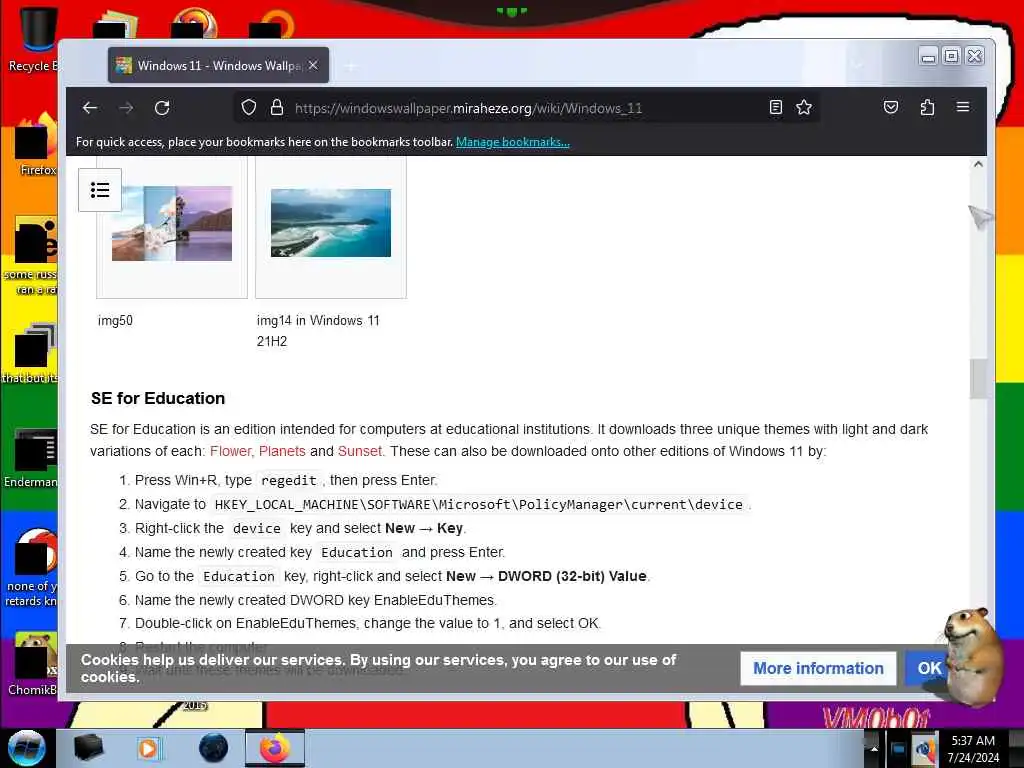Click the hamster desktop assistant character
Image resolution: width=1024 pixels, height=768 pixels.
pos(973,656)
